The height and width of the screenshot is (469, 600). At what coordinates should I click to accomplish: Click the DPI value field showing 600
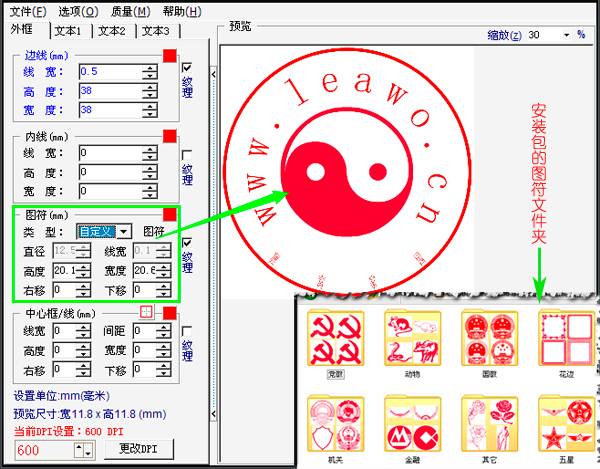point(44,450)
